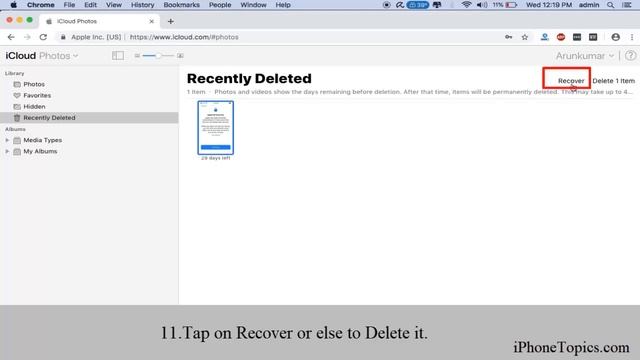Screen dimensions: 640x360
Task: Open the Chrome application menu
Action: [x=40, y=5]
